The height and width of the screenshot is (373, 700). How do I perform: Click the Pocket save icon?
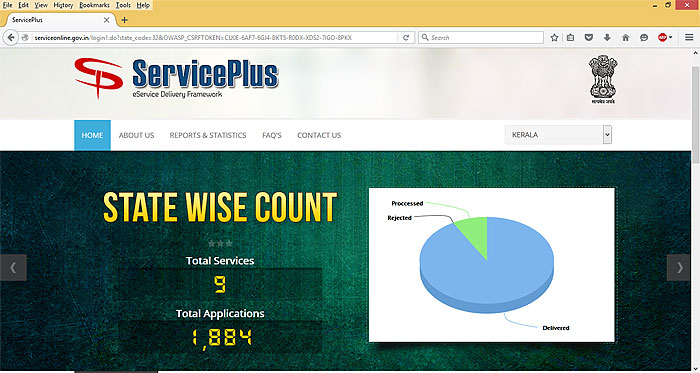click(x=589, y=38)
